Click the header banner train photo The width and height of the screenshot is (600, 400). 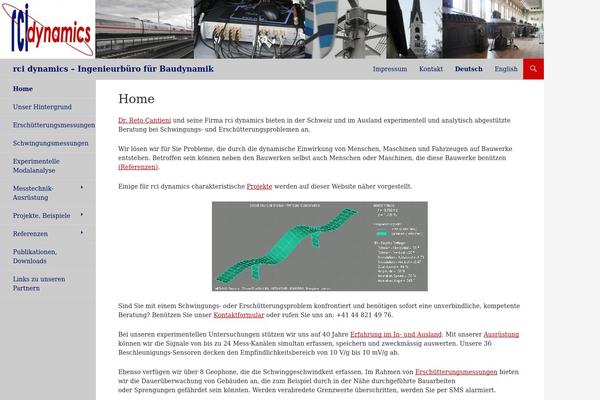pos(144,29)
